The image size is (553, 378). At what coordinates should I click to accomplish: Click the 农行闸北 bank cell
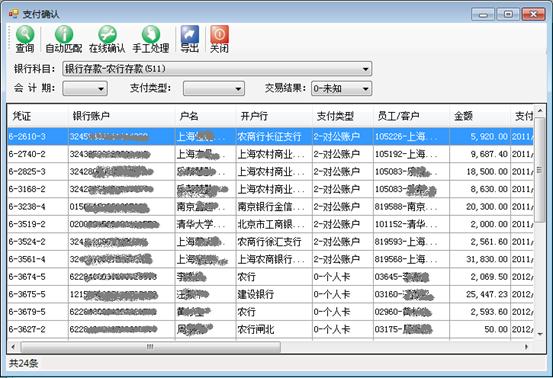click(274, 329)
